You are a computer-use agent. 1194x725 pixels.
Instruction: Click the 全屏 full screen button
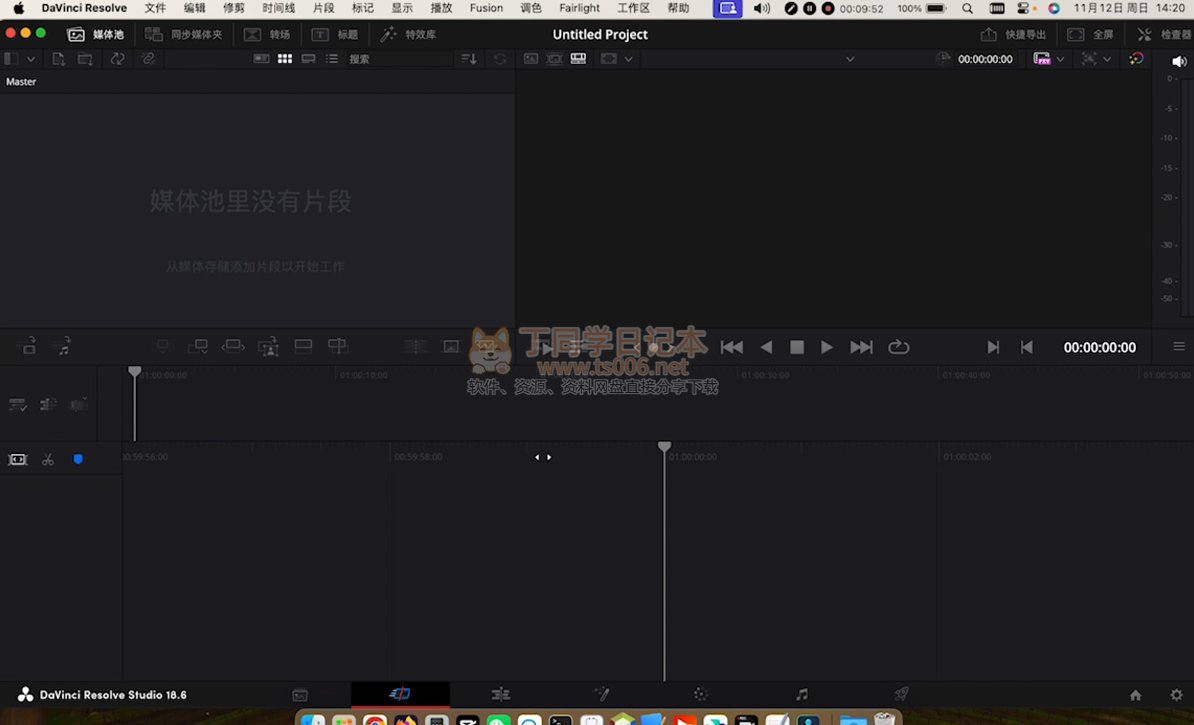tap(1090, 34)
